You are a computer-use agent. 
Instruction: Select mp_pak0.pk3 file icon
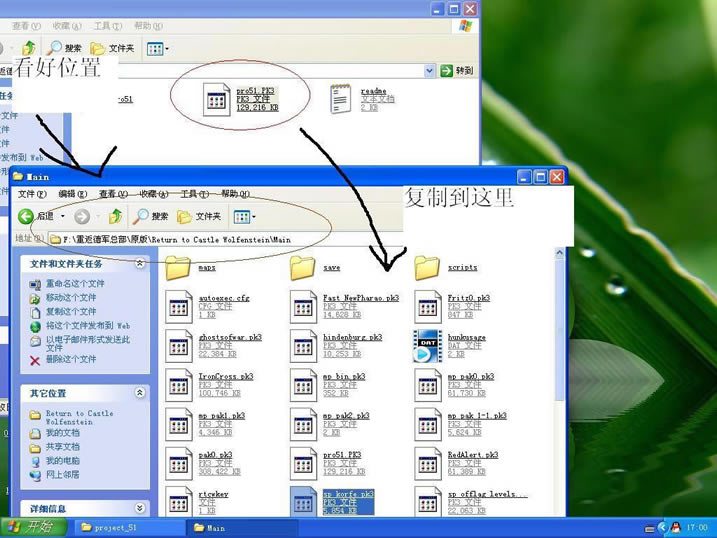(x=428, y=385)
